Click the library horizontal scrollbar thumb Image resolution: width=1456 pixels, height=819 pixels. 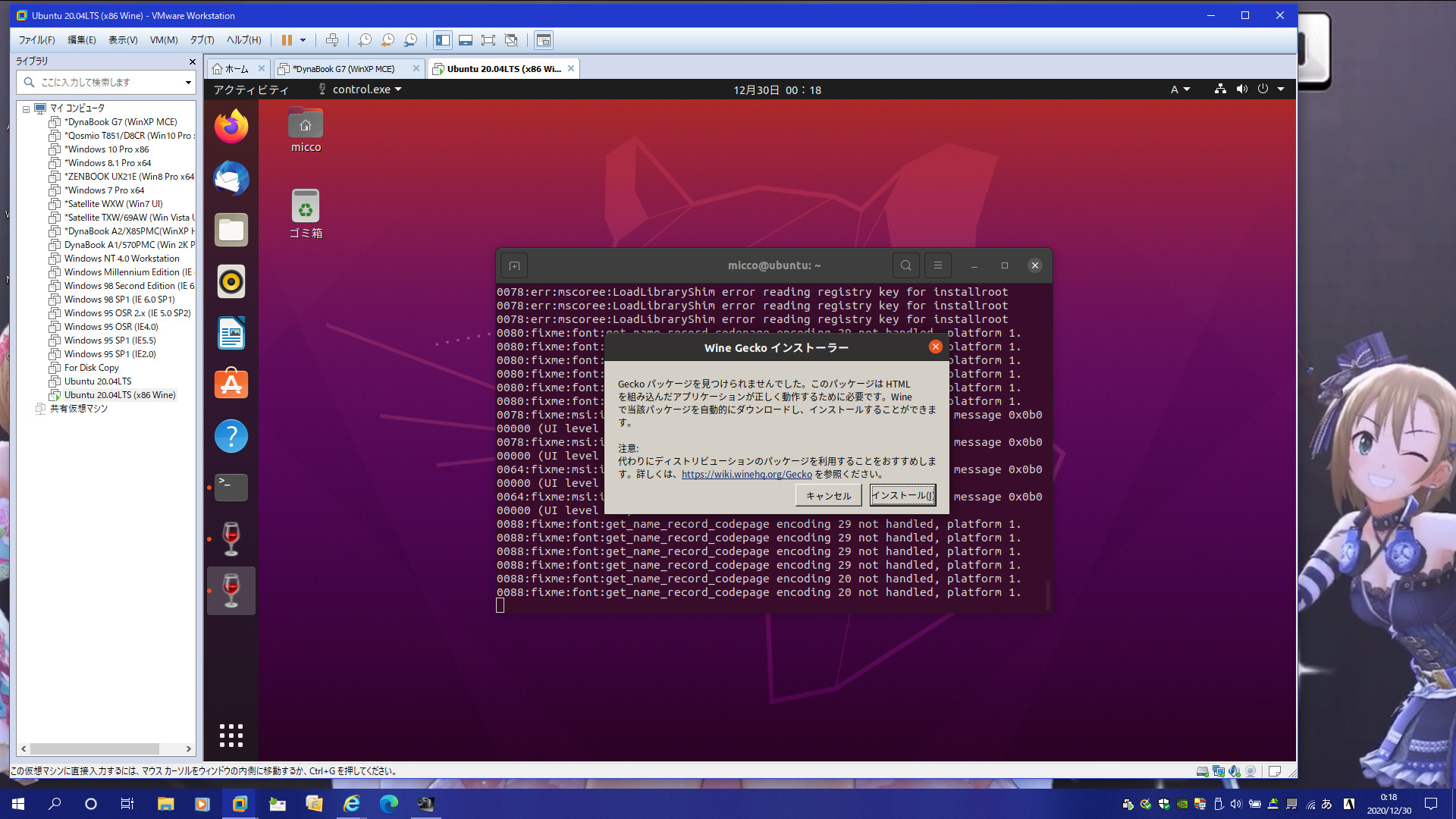coord(94,748)
